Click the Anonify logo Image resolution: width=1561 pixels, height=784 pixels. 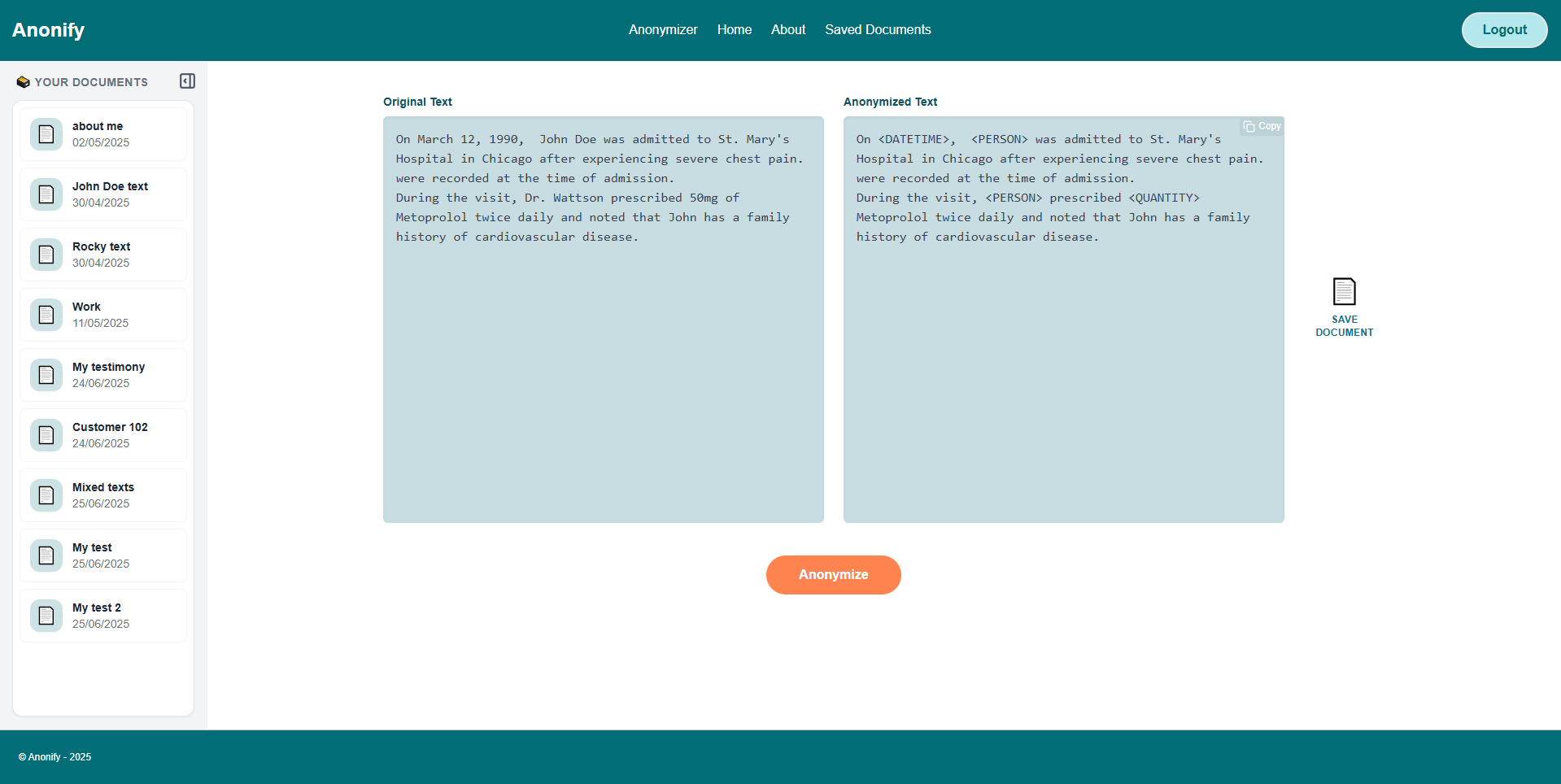point(48,30)
